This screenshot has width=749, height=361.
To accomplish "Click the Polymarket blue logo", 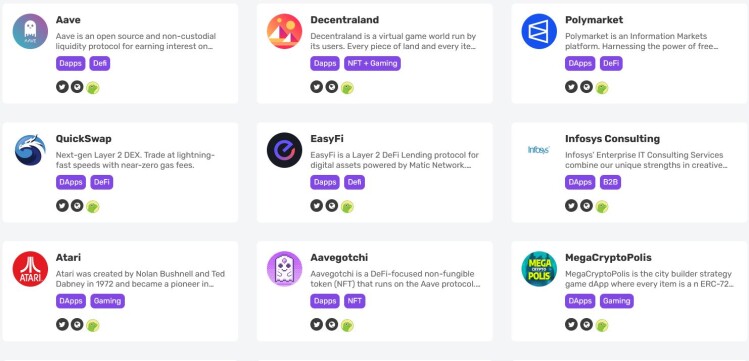I will 539,31.
